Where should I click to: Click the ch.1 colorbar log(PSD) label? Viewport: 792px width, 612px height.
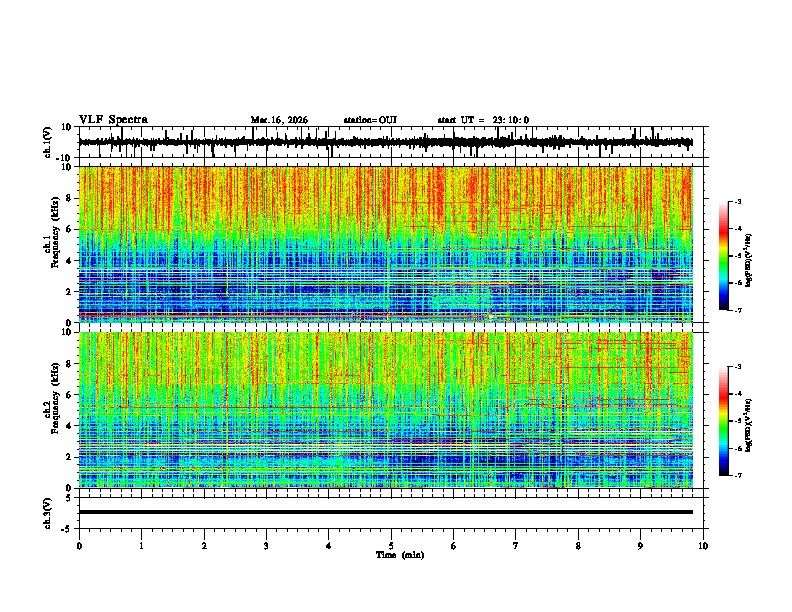point(749,260)
